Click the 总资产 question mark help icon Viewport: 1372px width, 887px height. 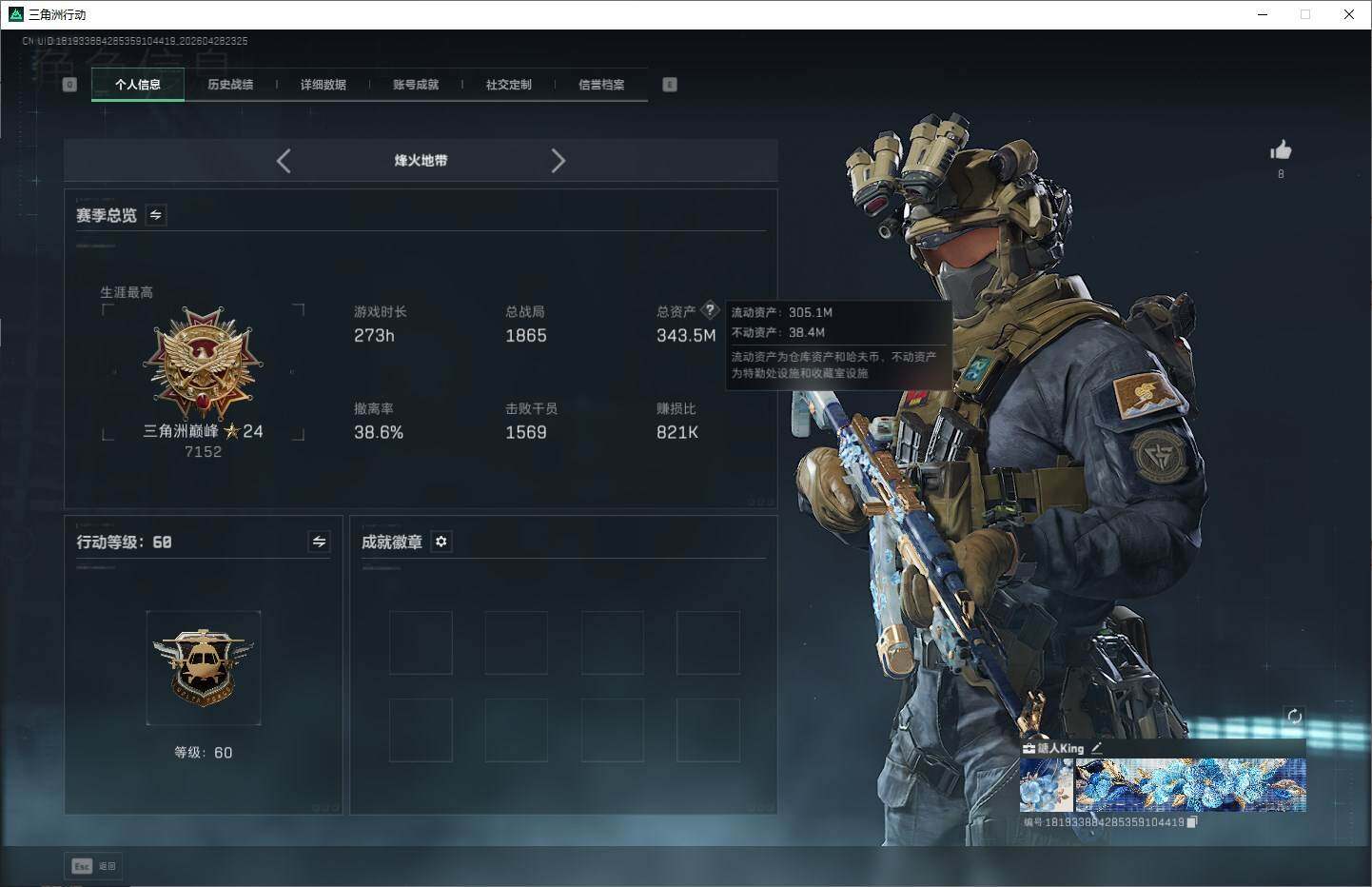tap(710, 310)
